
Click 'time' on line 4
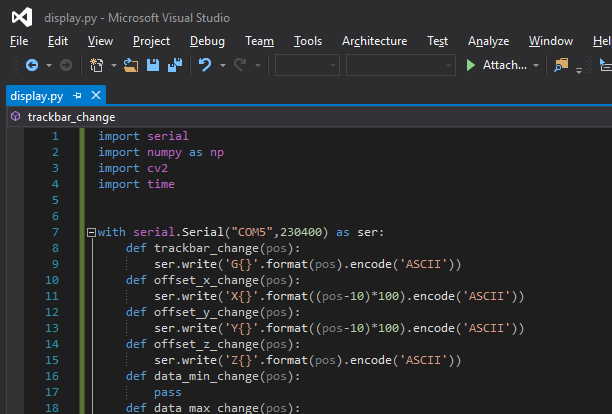pos(161,184)
